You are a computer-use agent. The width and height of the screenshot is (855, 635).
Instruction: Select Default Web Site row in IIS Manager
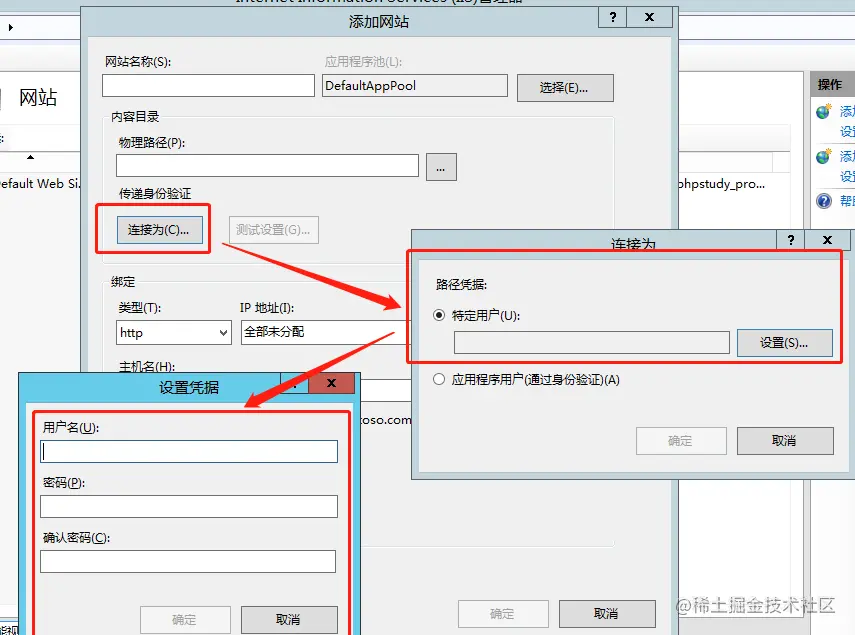[40, 184]
